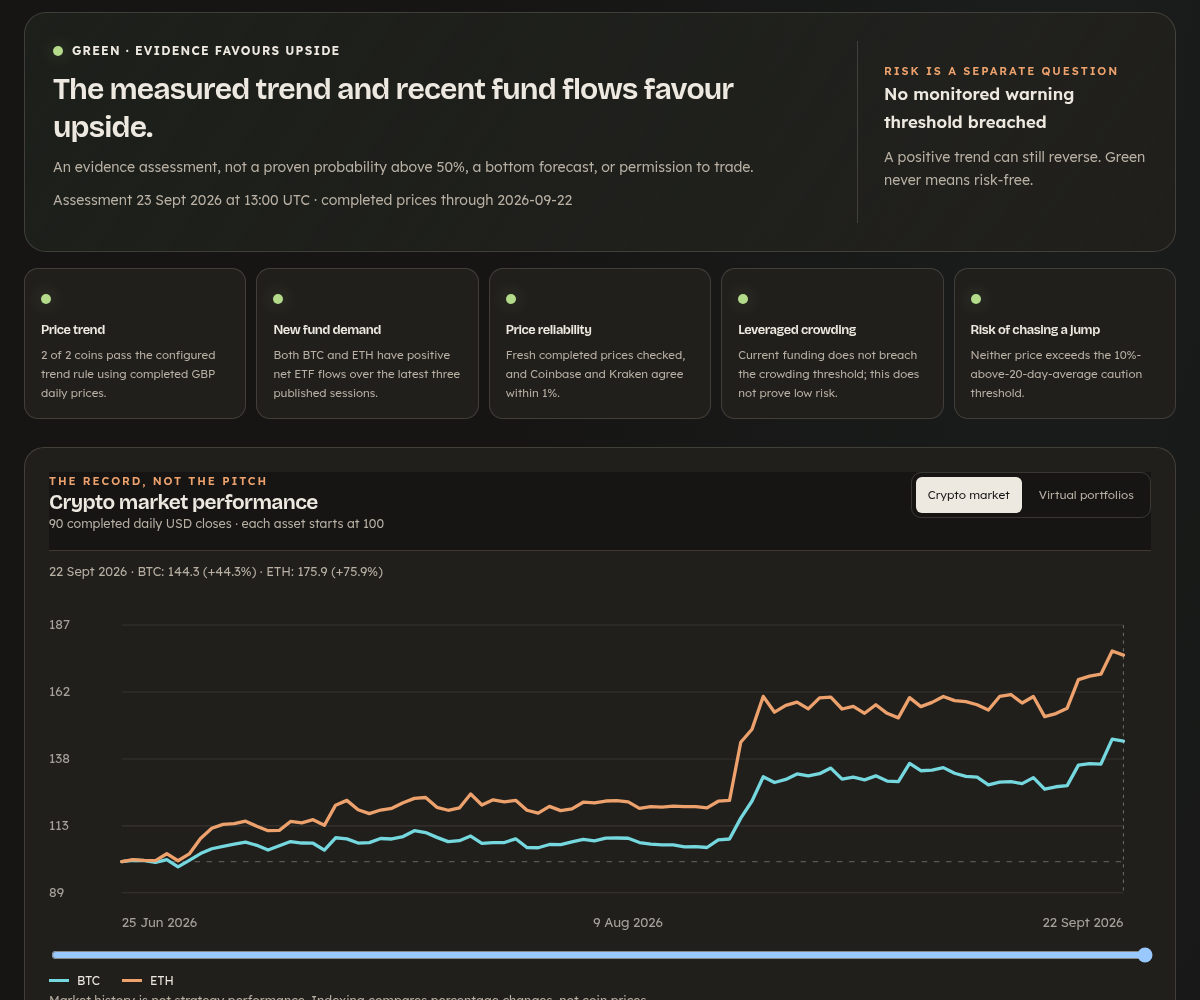Click the 113 y-axis label
1200x1000 pixels.
[59, 826]
